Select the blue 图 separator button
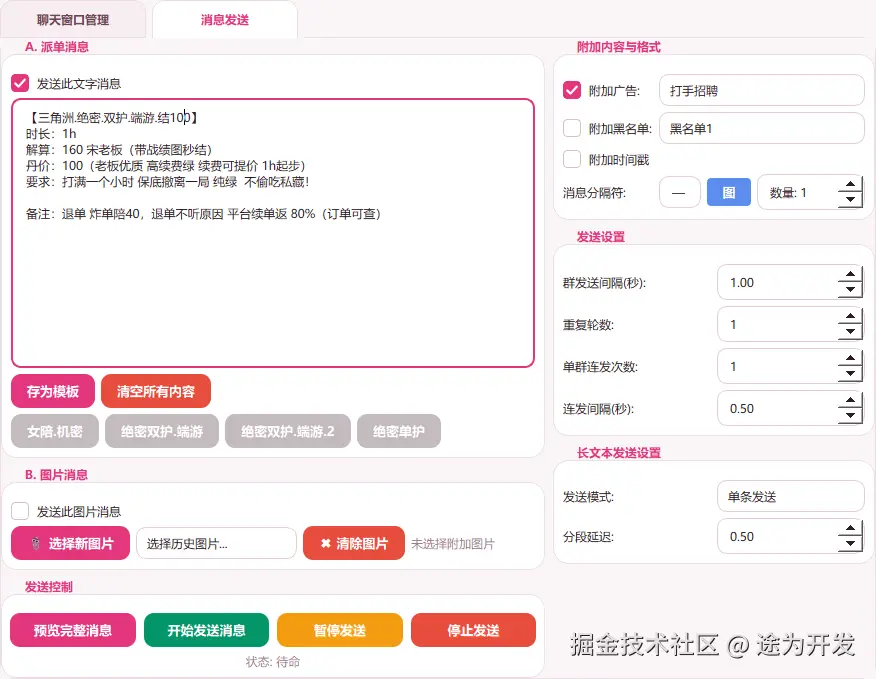 (x=729, y=193)
